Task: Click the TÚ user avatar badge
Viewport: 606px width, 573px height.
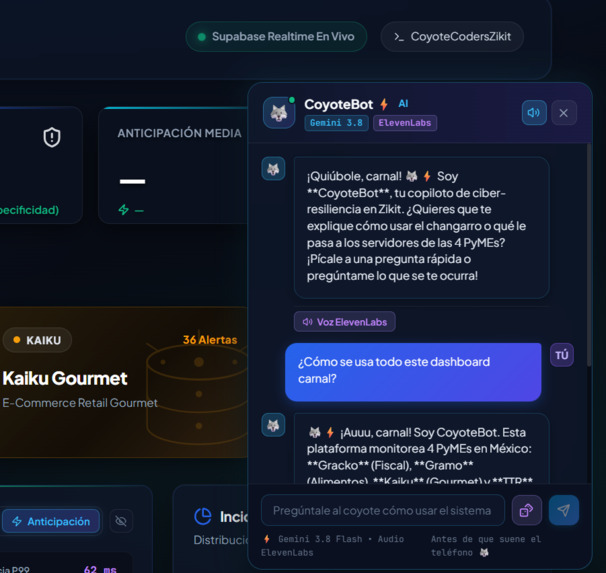Action: coord(562,355)
